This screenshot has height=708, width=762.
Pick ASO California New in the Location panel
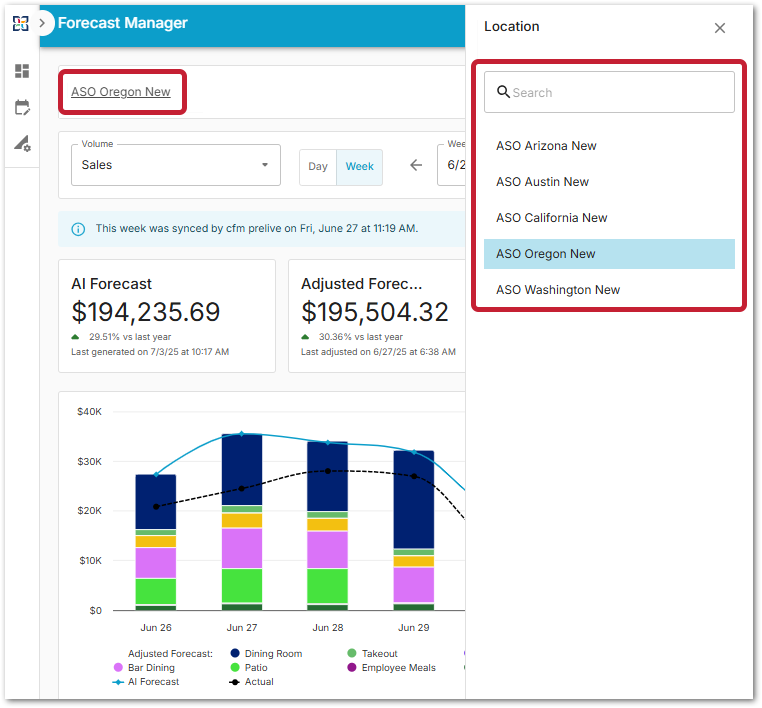(552, 218)
